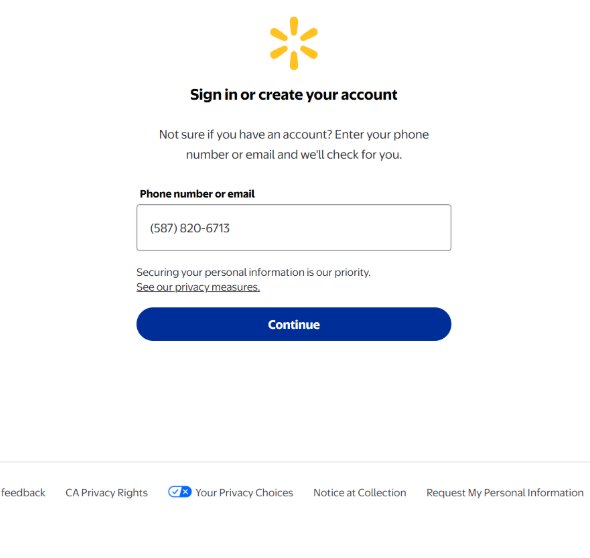Click the Securing your personal information sentence

(x=253, y=272)
